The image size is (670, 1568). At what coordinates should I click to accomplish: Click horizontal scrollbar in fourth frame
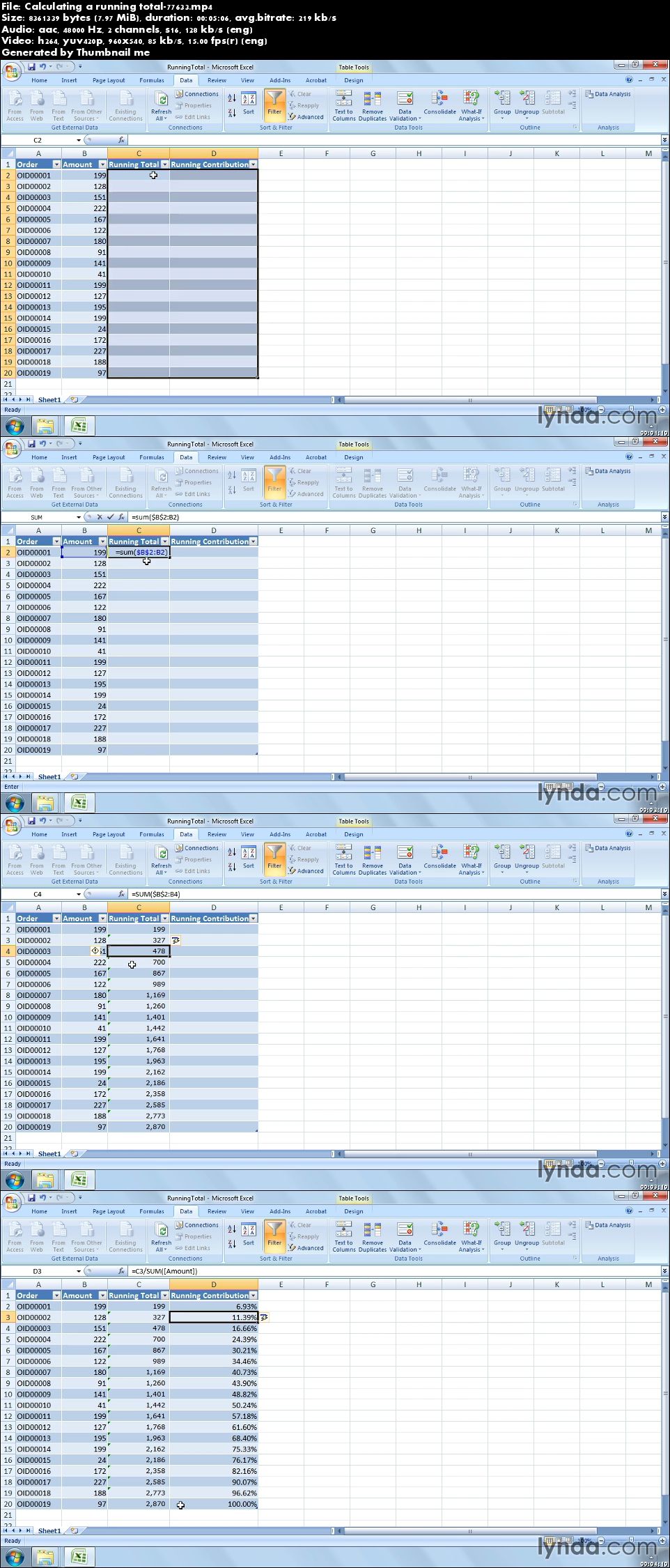point(470,1531)
